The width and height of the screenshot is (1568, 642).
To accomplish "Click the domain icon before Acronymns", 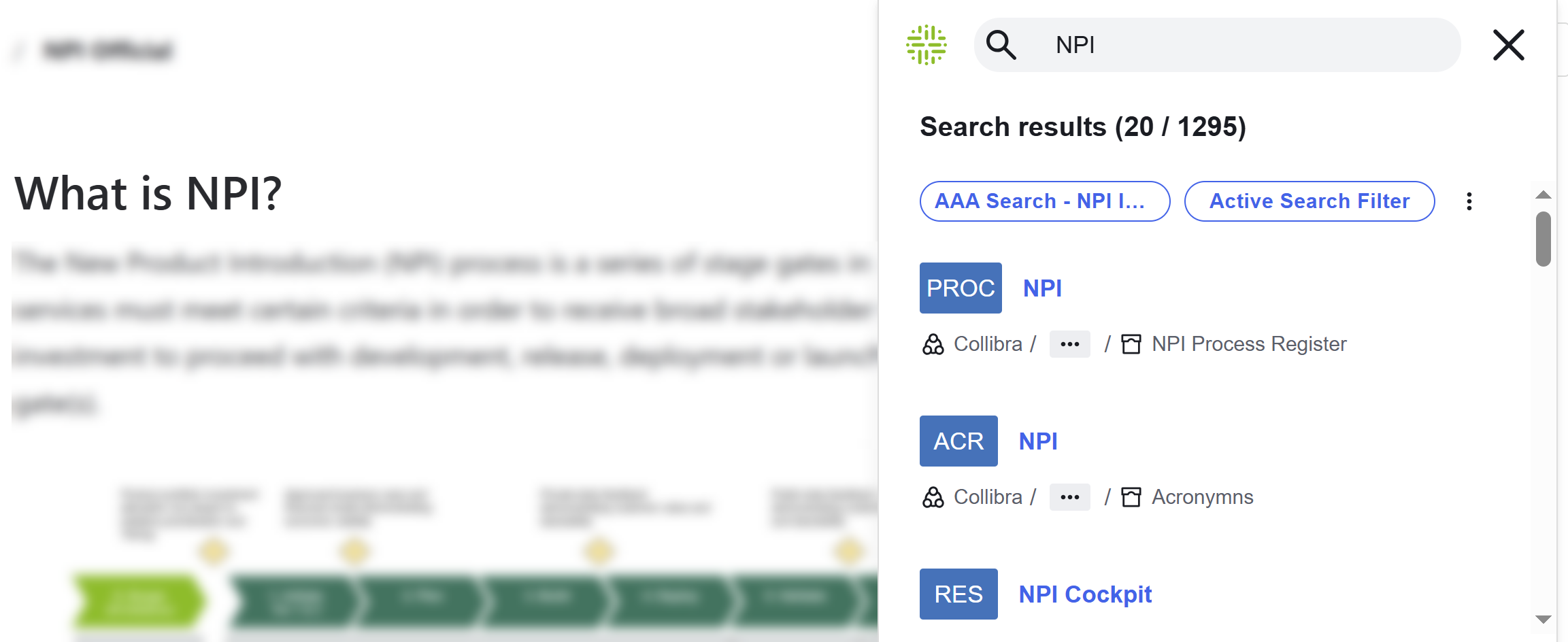I will pyautogui.click(x=1131, y=496).
